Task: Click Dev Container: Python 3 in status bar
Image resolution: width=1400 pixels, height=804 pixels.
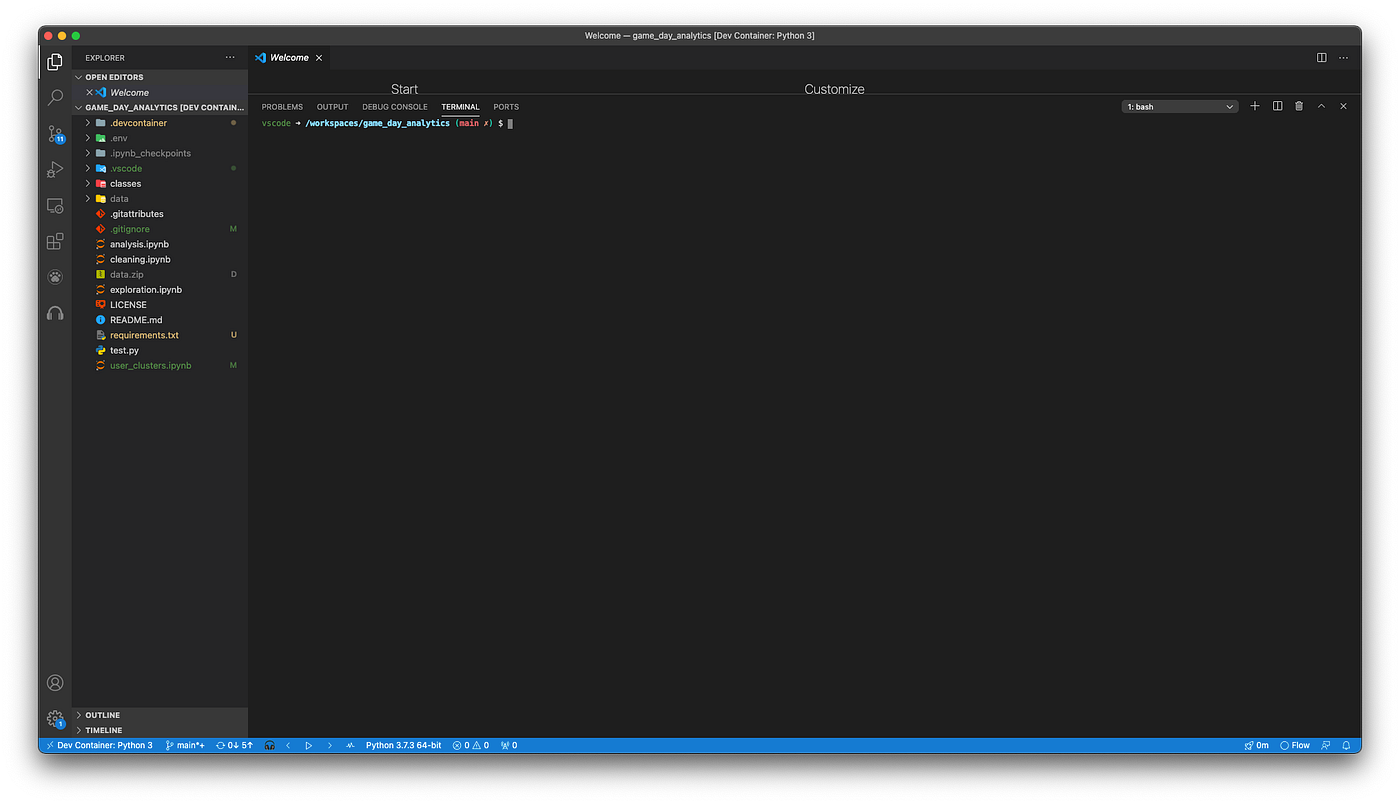Action: (98, 745)
